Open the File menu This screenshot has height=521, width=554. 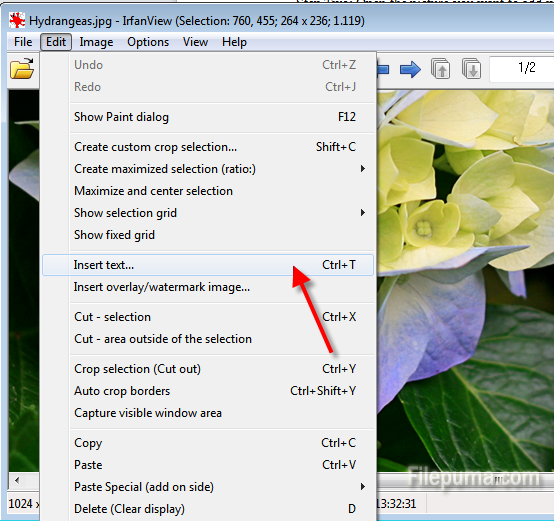point(23,42)
